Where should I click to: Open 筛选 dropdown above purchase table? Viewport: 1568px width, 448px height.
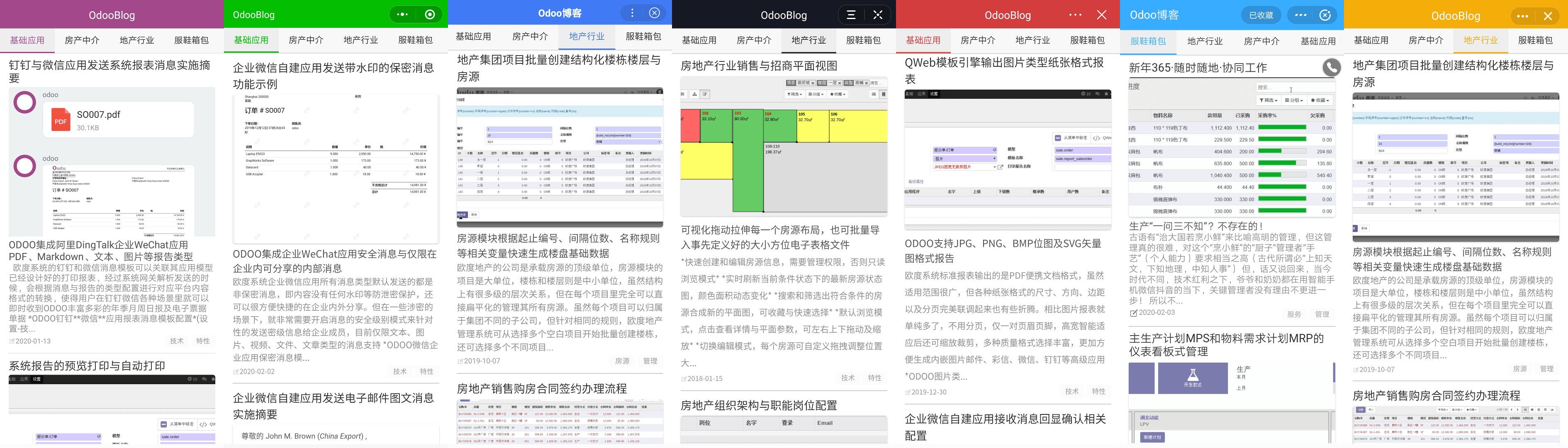coord(1269,100)
